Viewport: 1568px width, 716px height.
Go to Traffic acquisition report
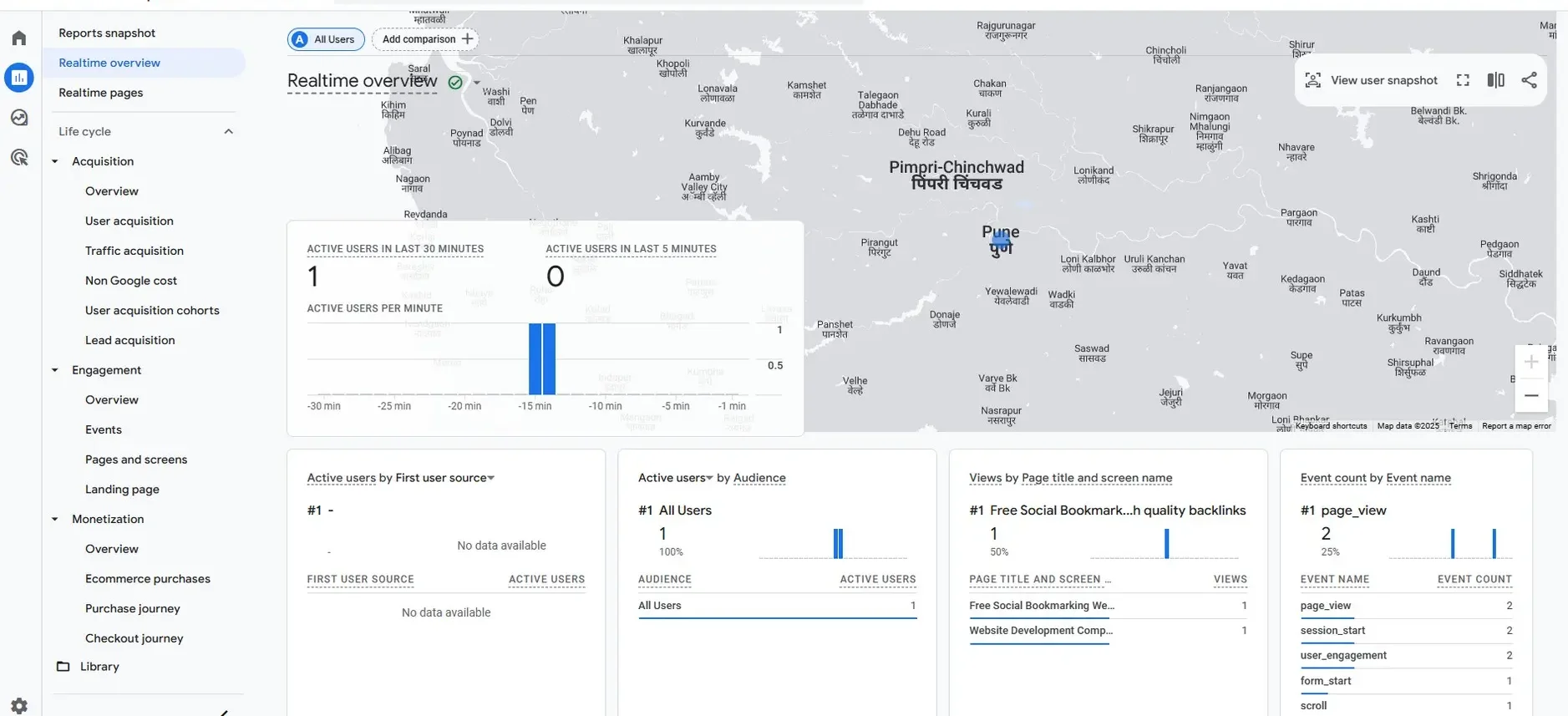[x=134, y=251]
